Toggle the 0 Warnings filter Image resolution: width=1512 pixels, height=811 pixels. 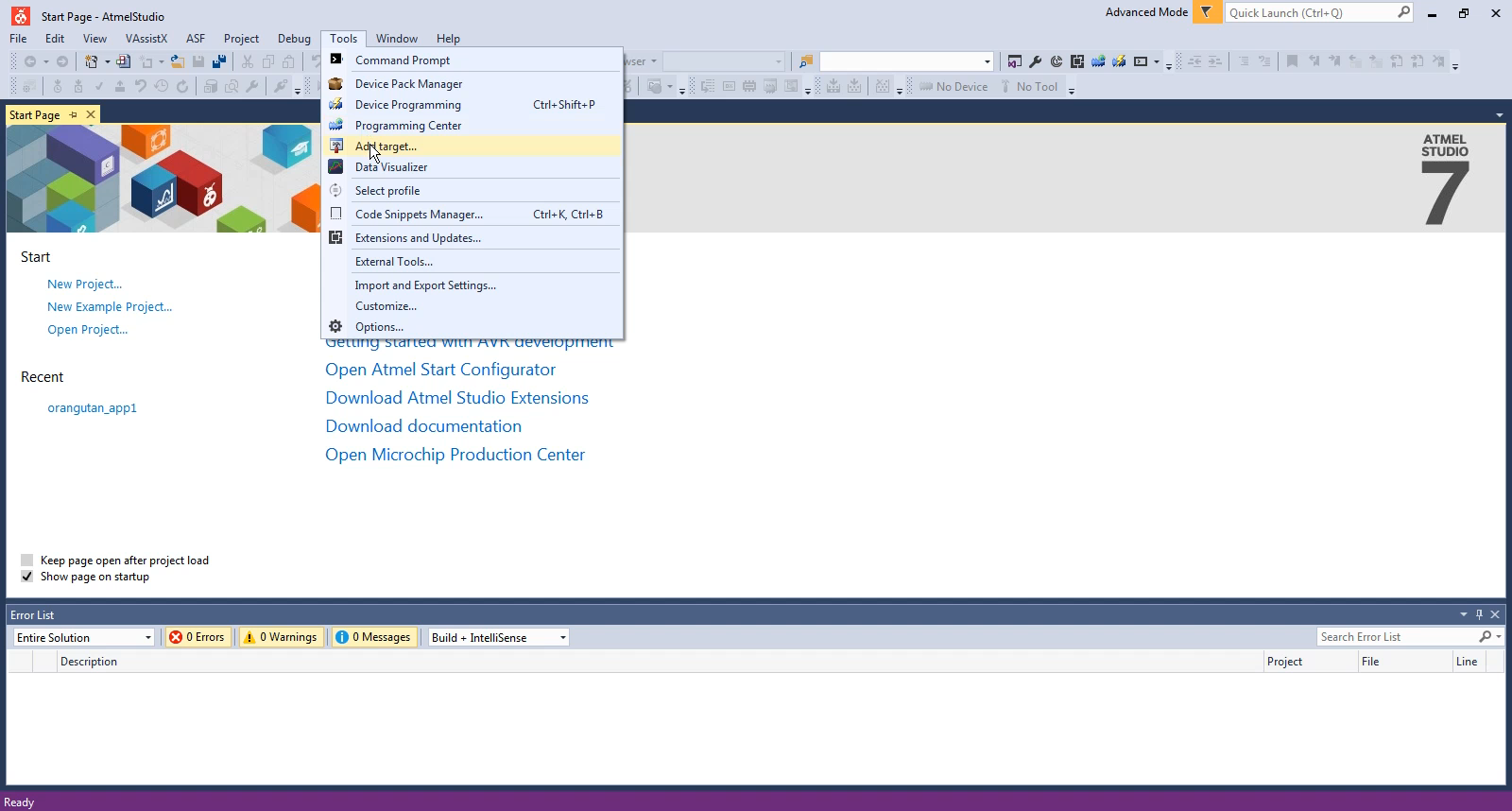[x=280, y=637]
